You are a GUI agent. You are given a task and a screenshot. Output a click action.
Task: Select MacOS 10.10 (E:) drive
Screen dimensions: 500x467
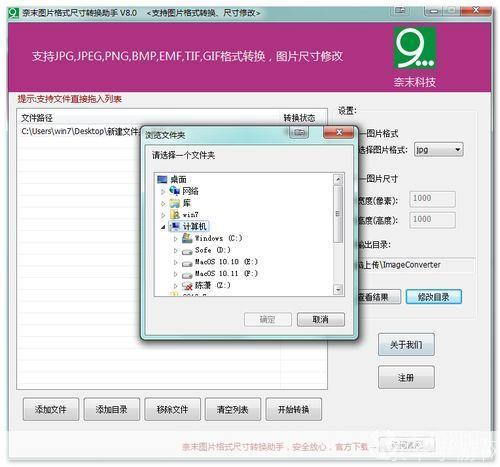pyautogui.click(x=226, y=262)
